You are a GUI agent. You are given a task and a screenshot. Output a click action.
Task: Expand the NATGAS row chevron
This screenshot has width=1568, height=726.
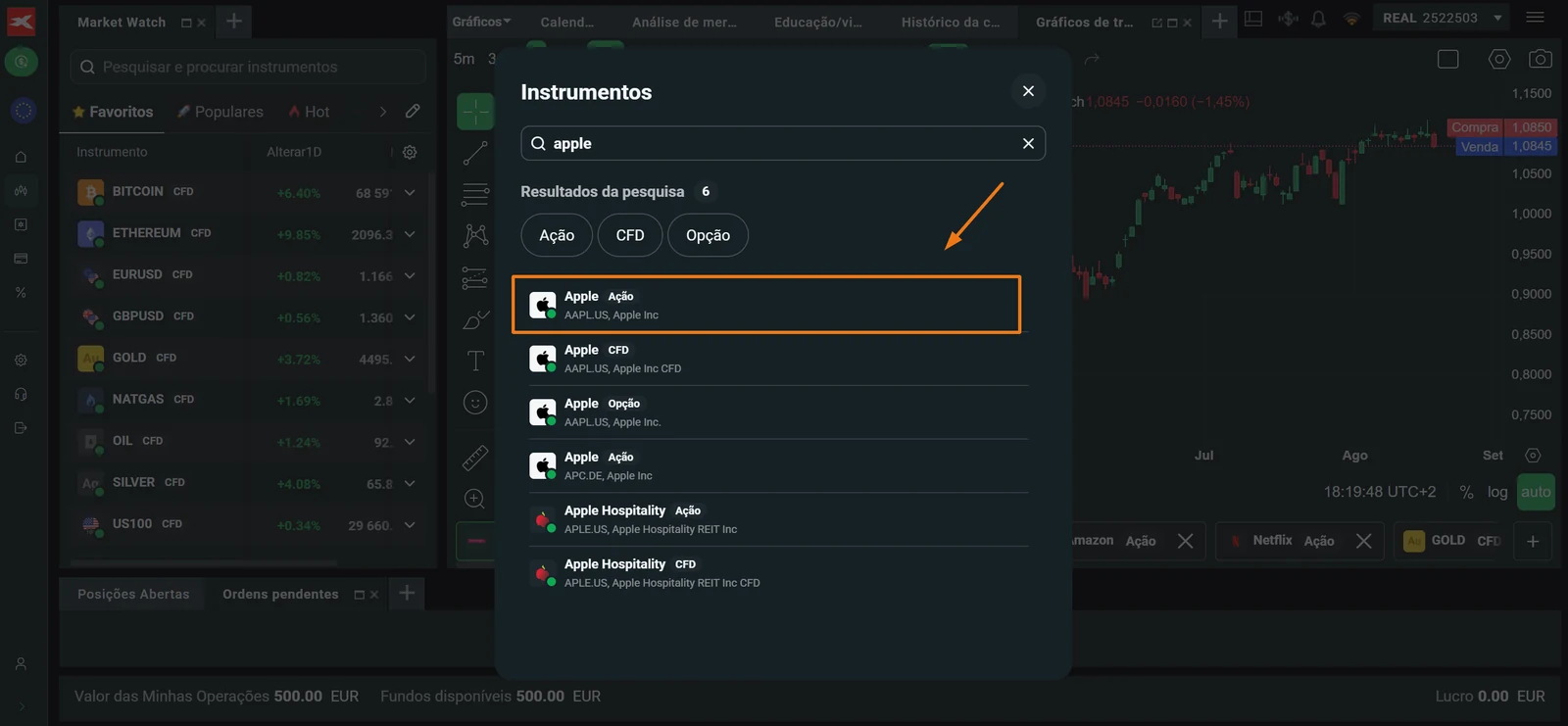[410, 401]
